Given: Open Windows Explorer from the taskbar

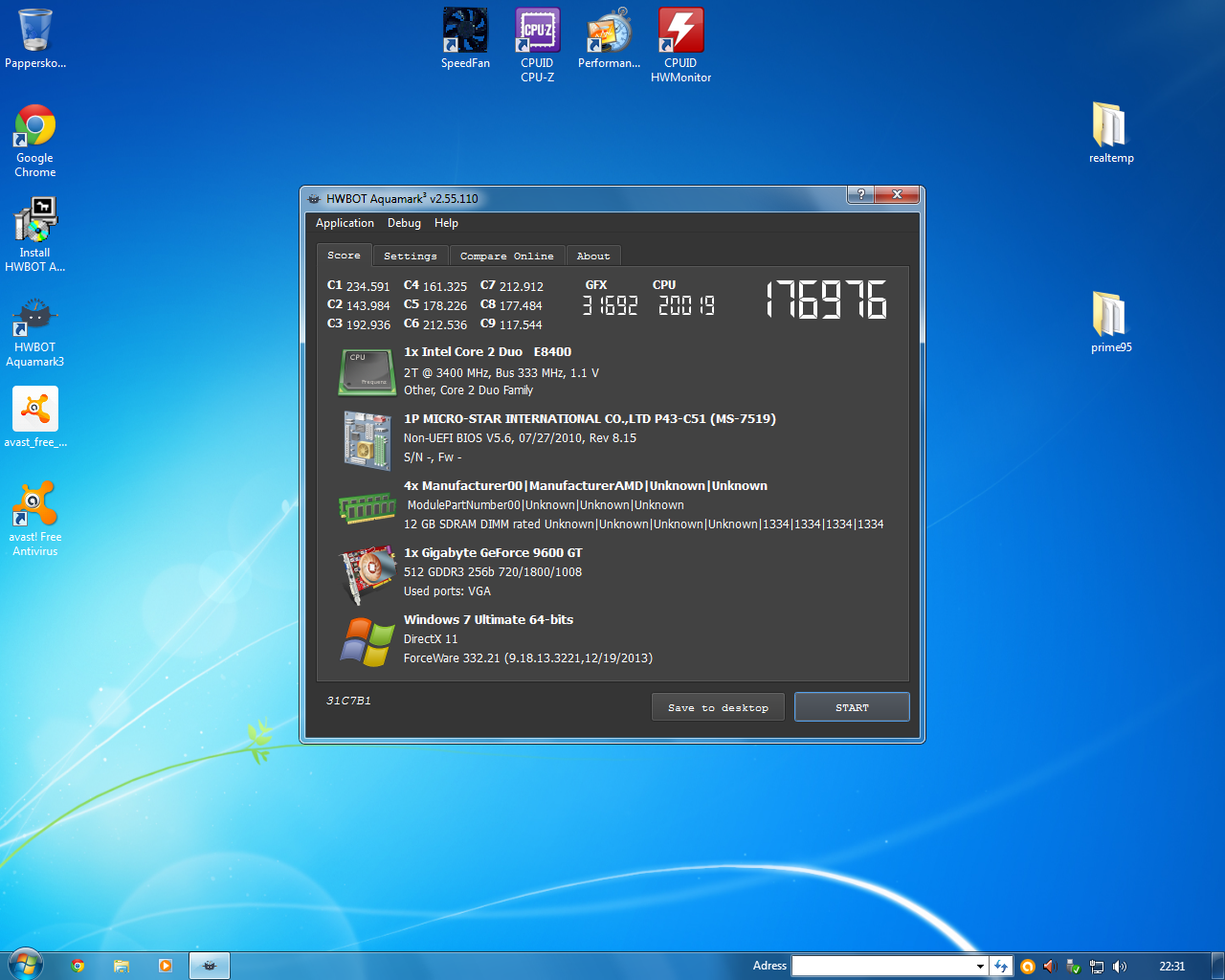Looking at the screenshot, I should (122, 966).
